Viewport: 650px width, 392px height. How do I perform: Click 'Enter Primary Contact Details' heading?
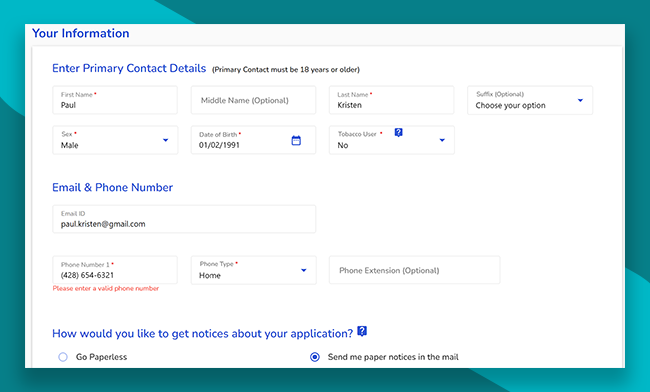point(129,68)
